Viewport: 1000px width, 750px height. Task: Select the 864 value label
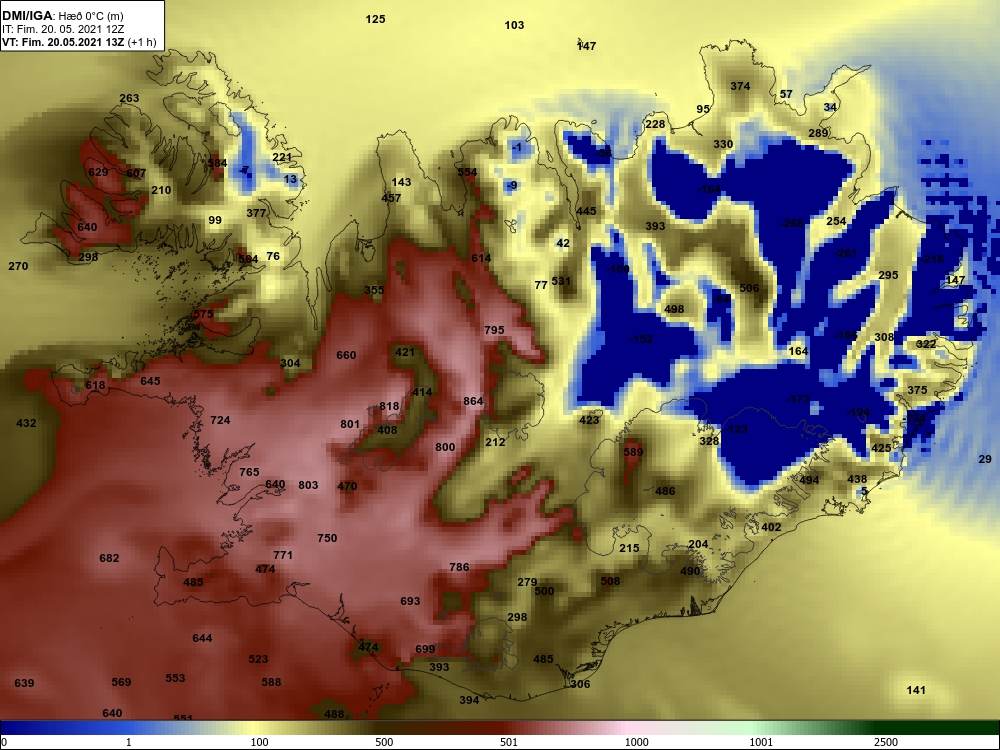(473, 401)
